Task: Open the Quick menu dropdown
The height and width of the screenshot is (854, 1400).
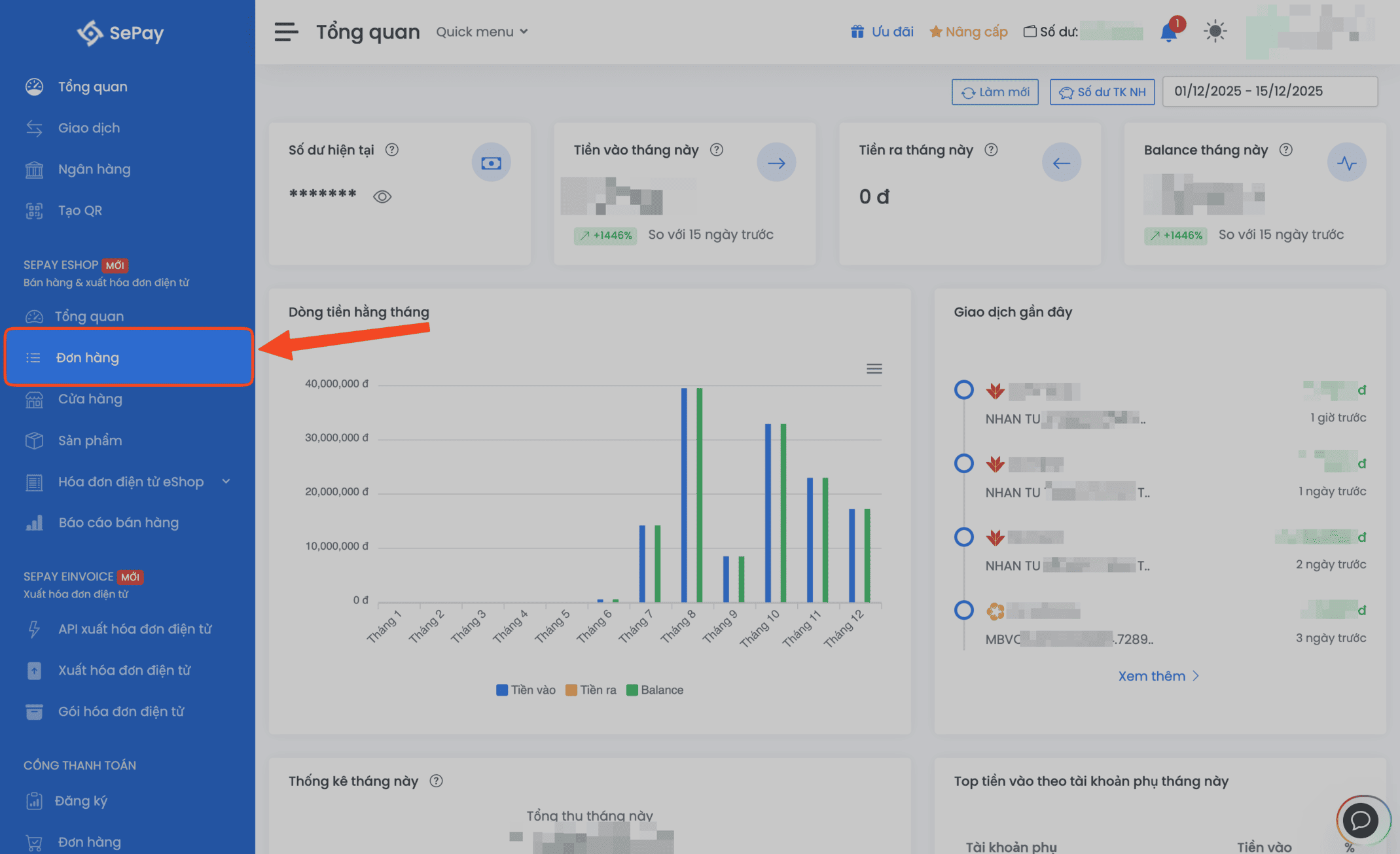Action: 482,31
